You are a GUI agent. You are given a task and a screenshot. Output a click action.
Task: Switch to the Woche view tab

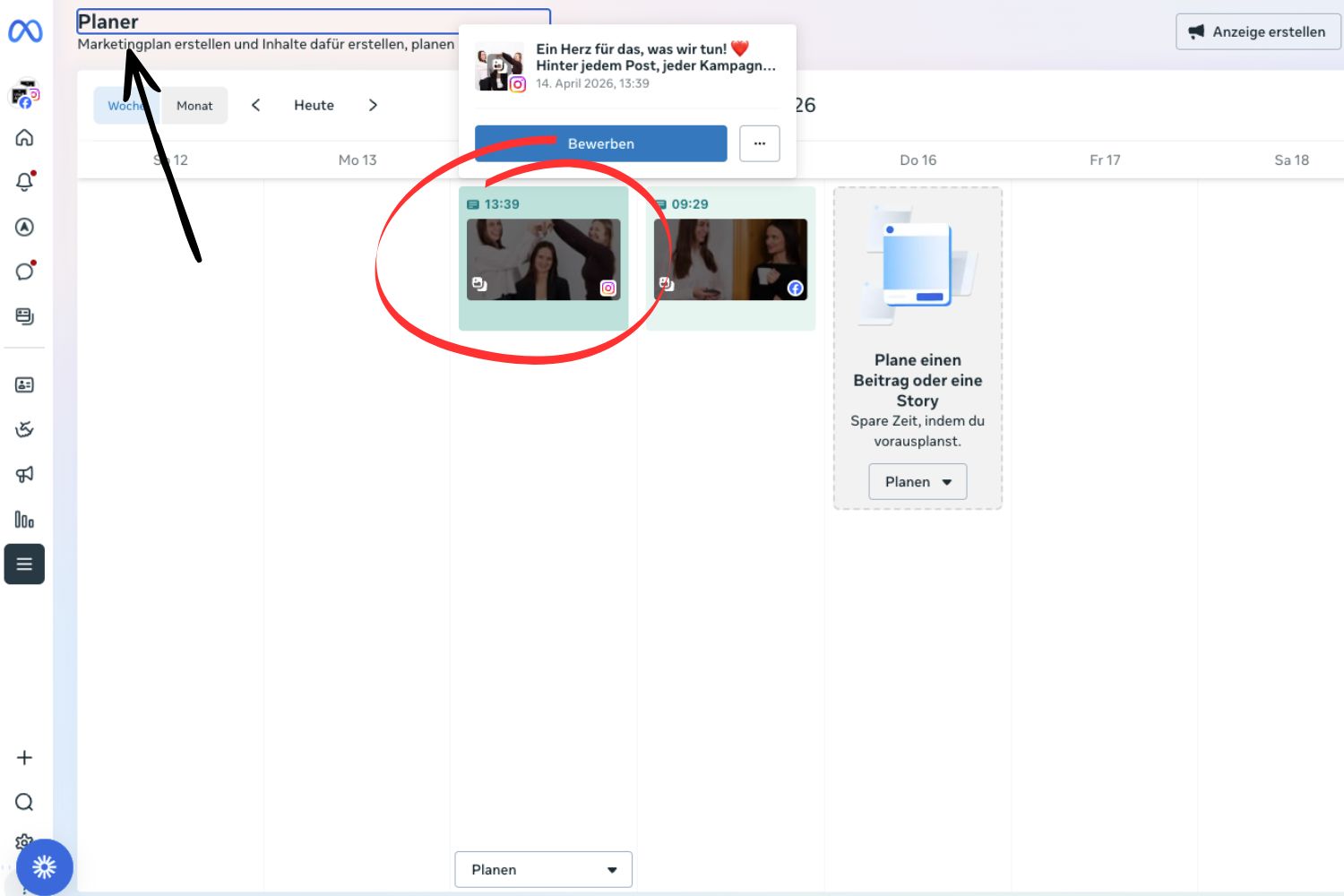coord(126,106)
